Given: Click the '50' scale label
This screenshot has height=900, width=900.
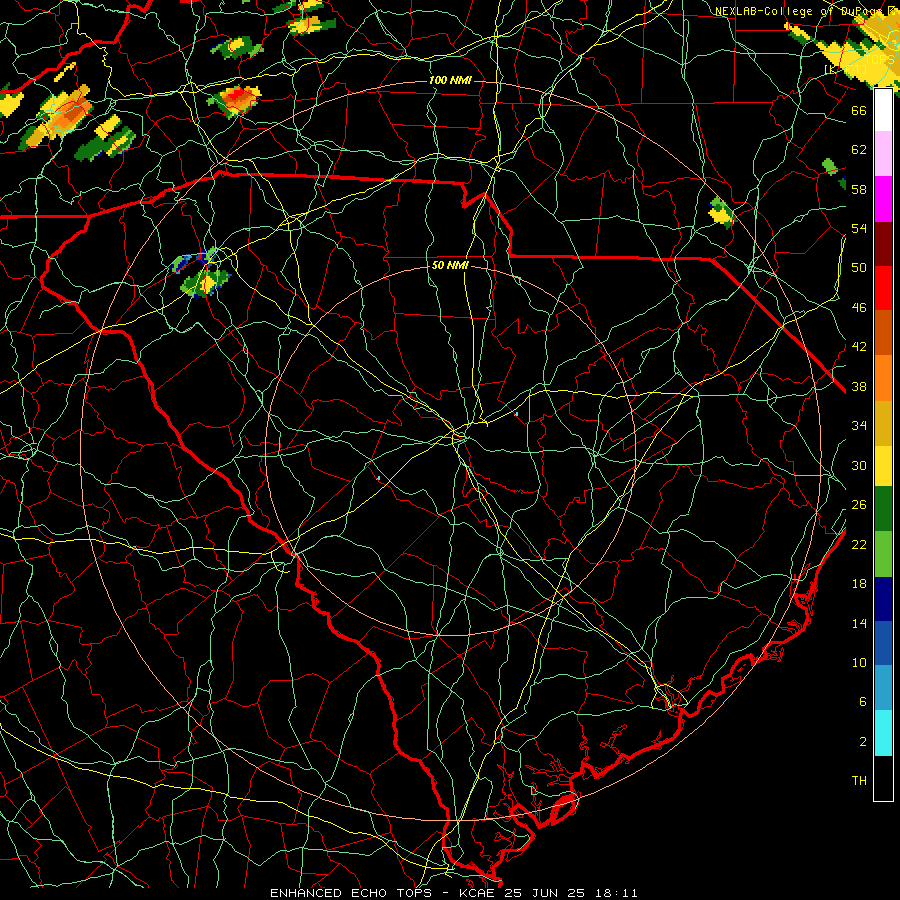Looking at the screenshot, I should pyautogui.click(x=859, y=268).
